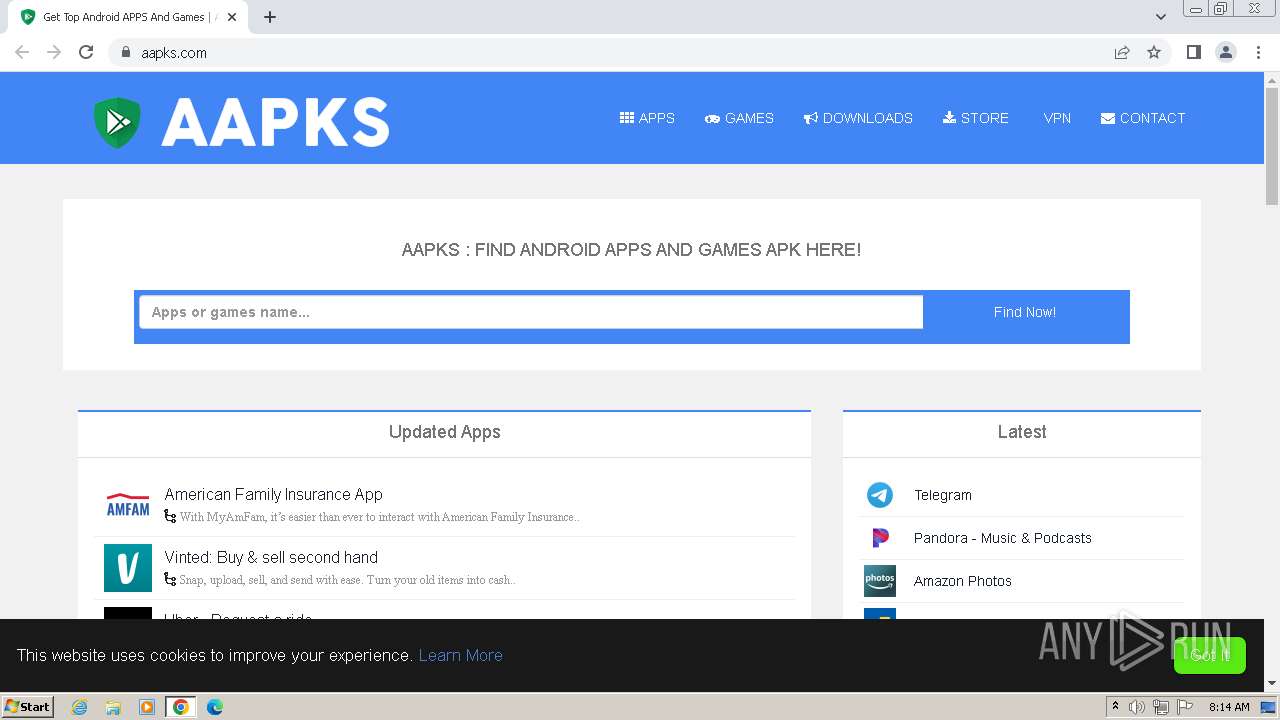Image resolution: width=1280 pixels, height=720 pixels.
Task: Open the Windows Start menu
Action: pos(28,706)
